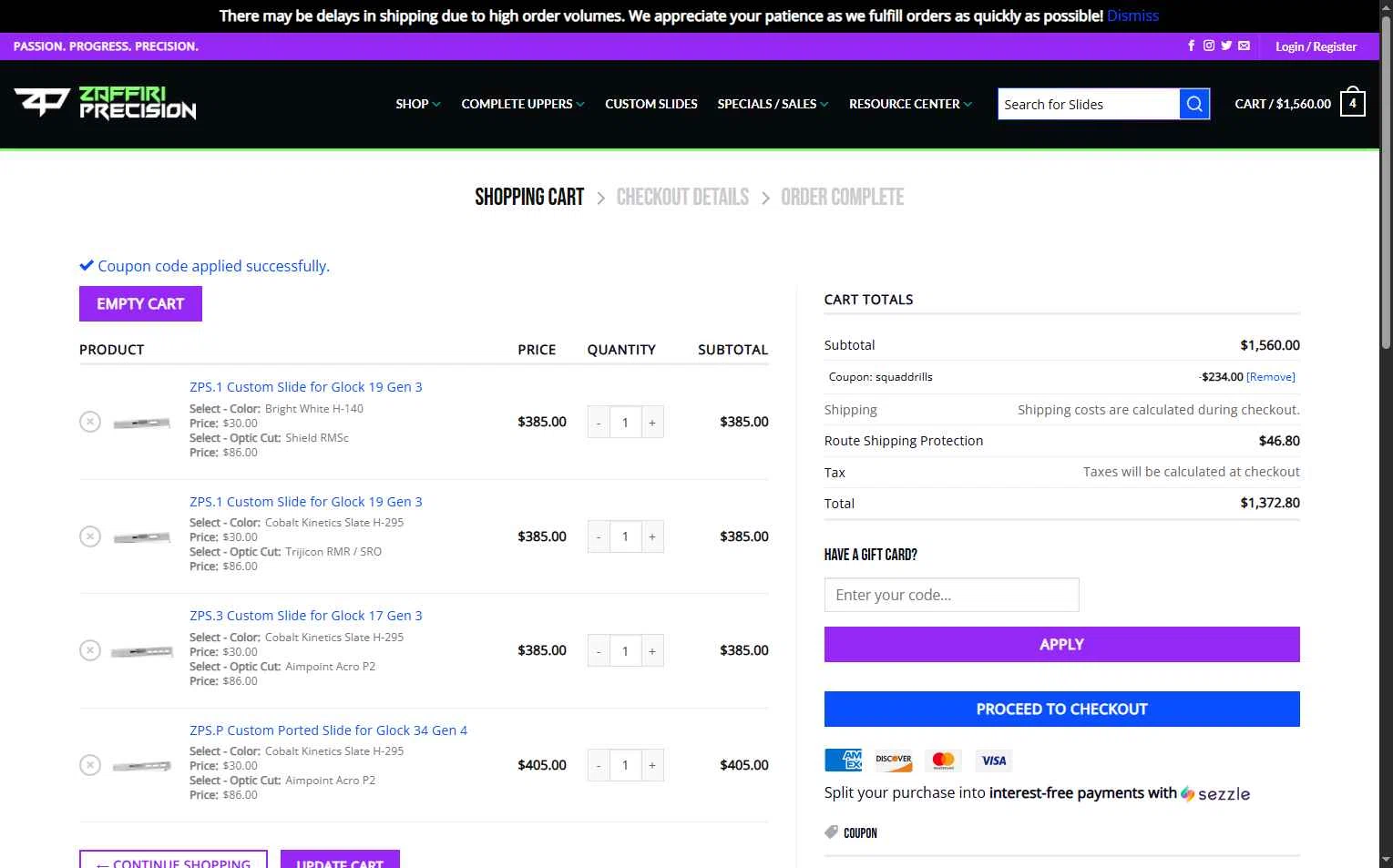Click Route Shipping Protection $46.80 value

(1279, 441)
